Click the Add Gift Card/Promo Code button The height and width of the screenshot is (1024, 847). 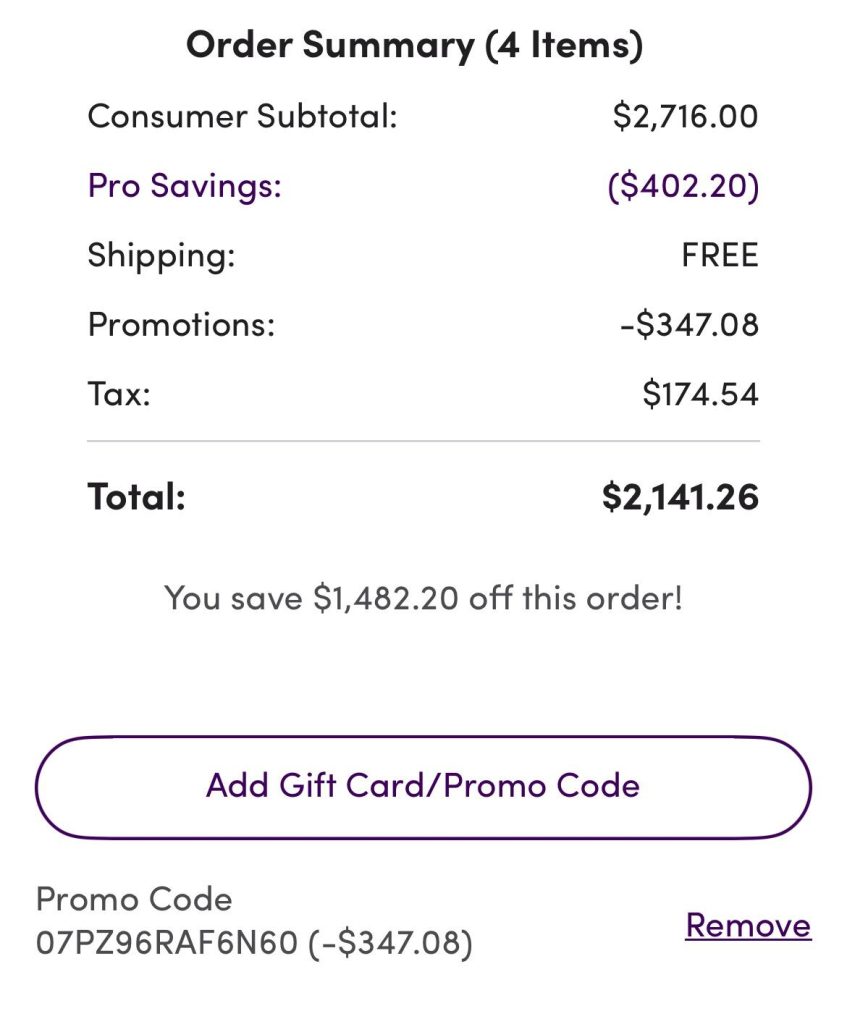coord(423,786)
